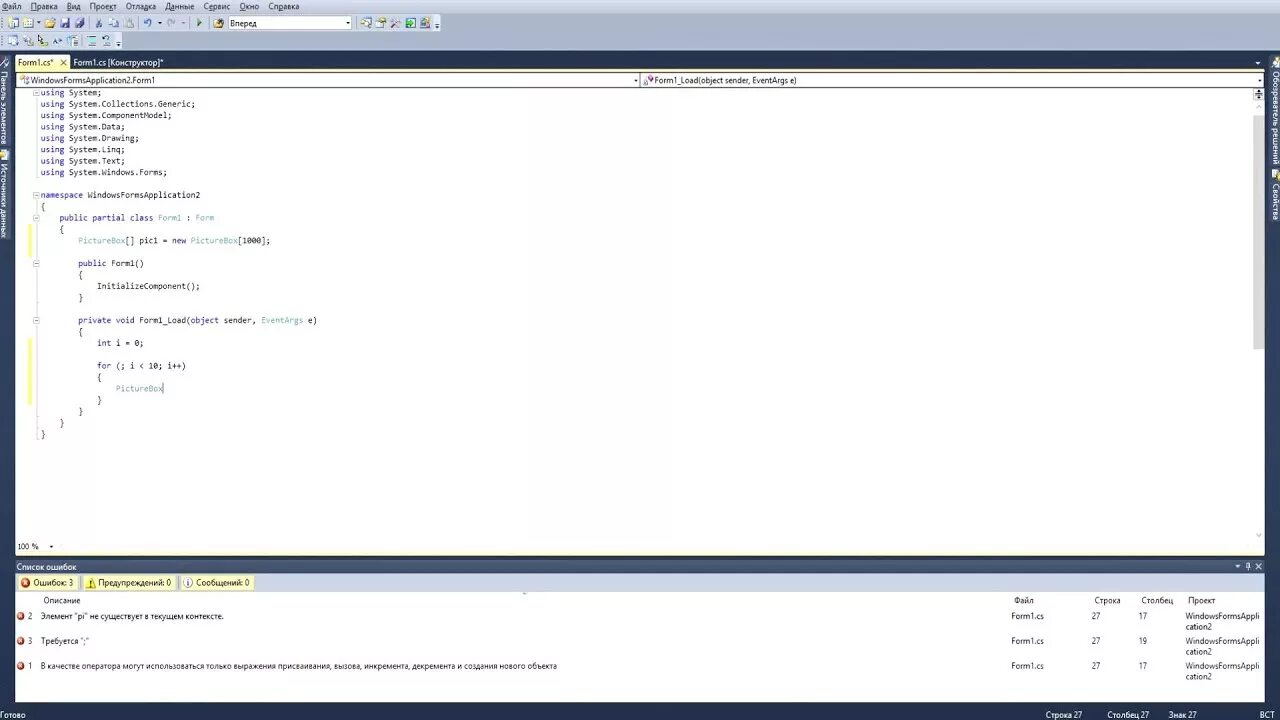Click the icon left of Вперед combo box
The image size is (1280, 720).
pos(218,23)
